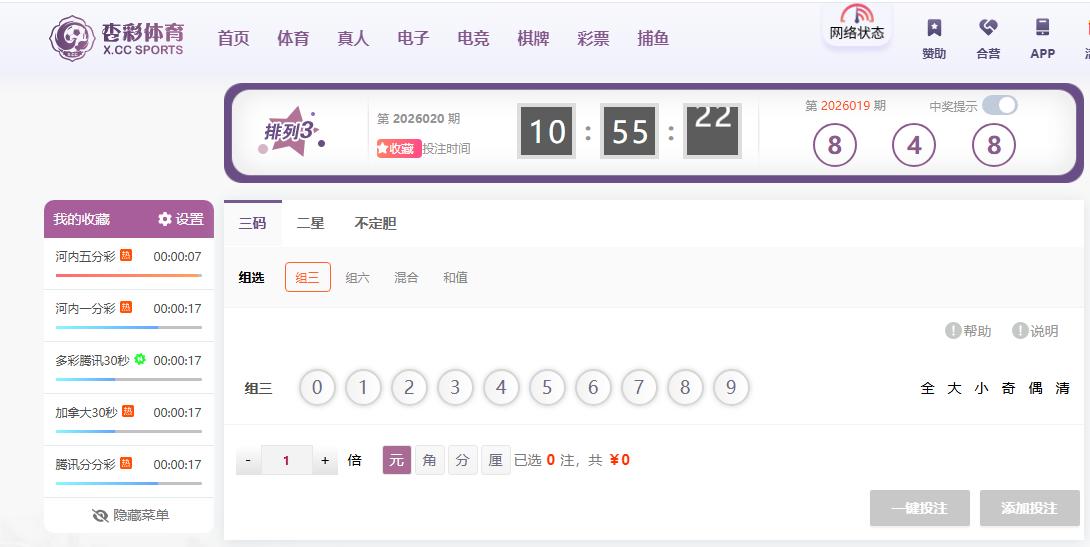Decrease multiplier with the minus button
1090x547 pixels.
coord(248,460)
